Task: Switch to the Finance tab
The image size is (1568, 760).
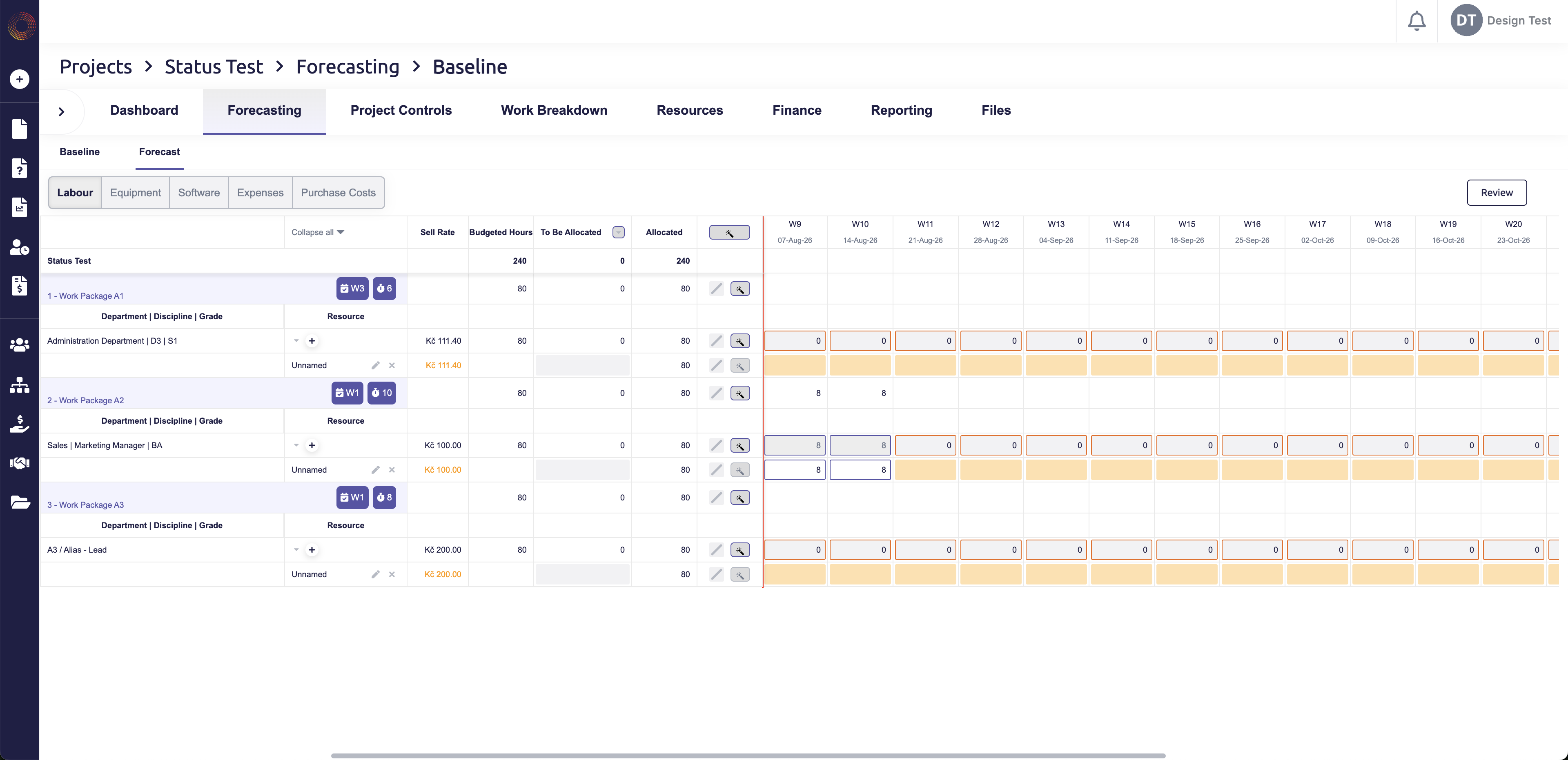Action: coord(797,110)
